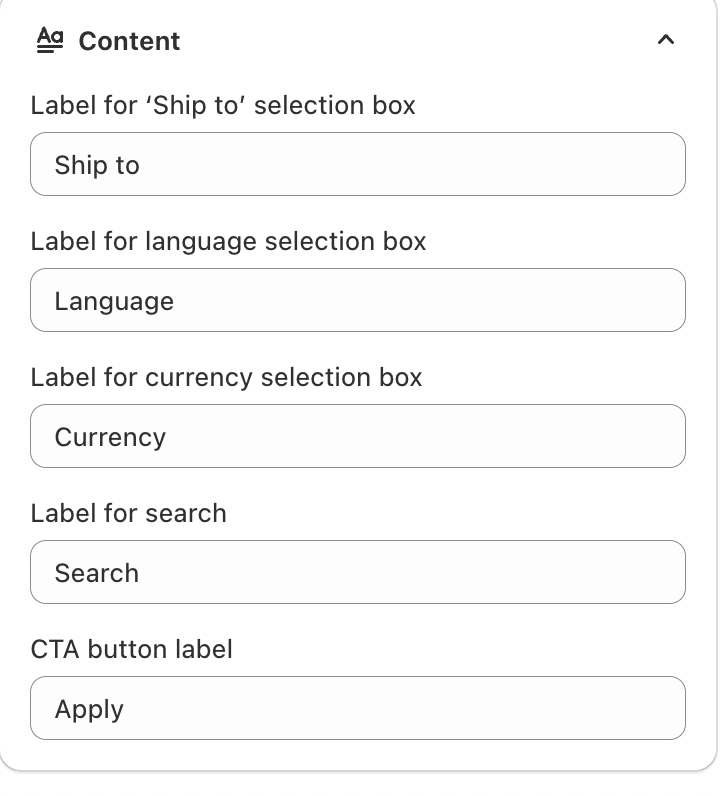Screen dimensions: 726x796
Task: Click the Aa text icon beside Content
Action: [x=49, y=40]
